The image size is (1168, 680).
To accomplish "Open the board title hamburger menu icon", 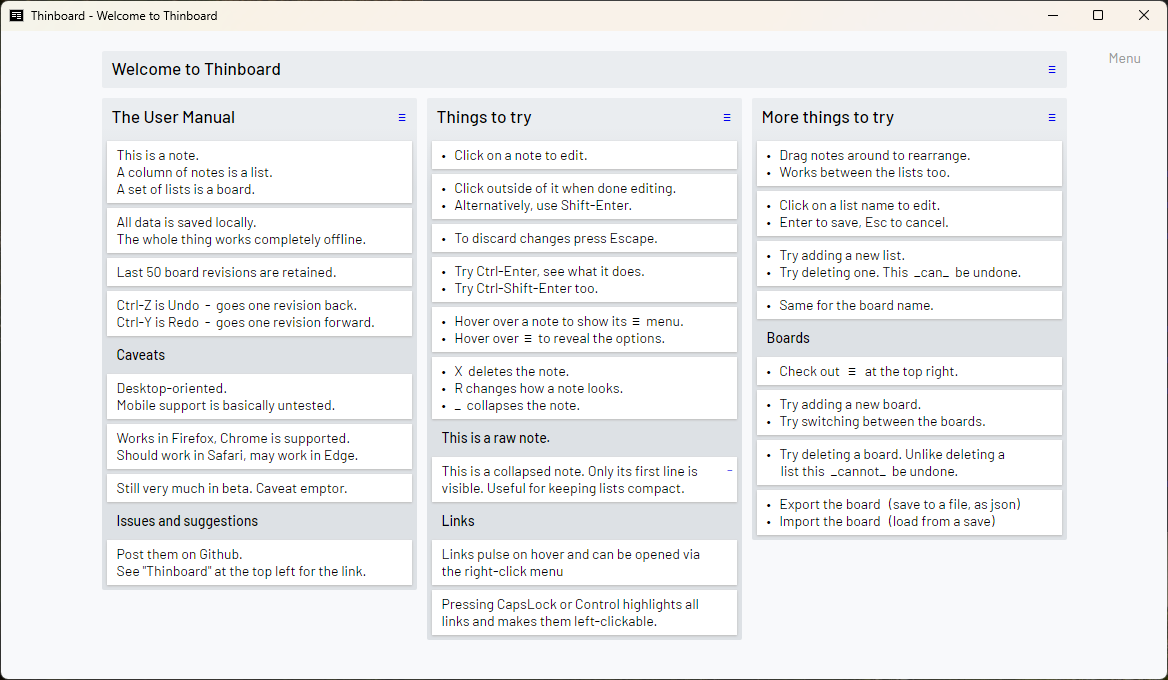I will [1052, 69].
